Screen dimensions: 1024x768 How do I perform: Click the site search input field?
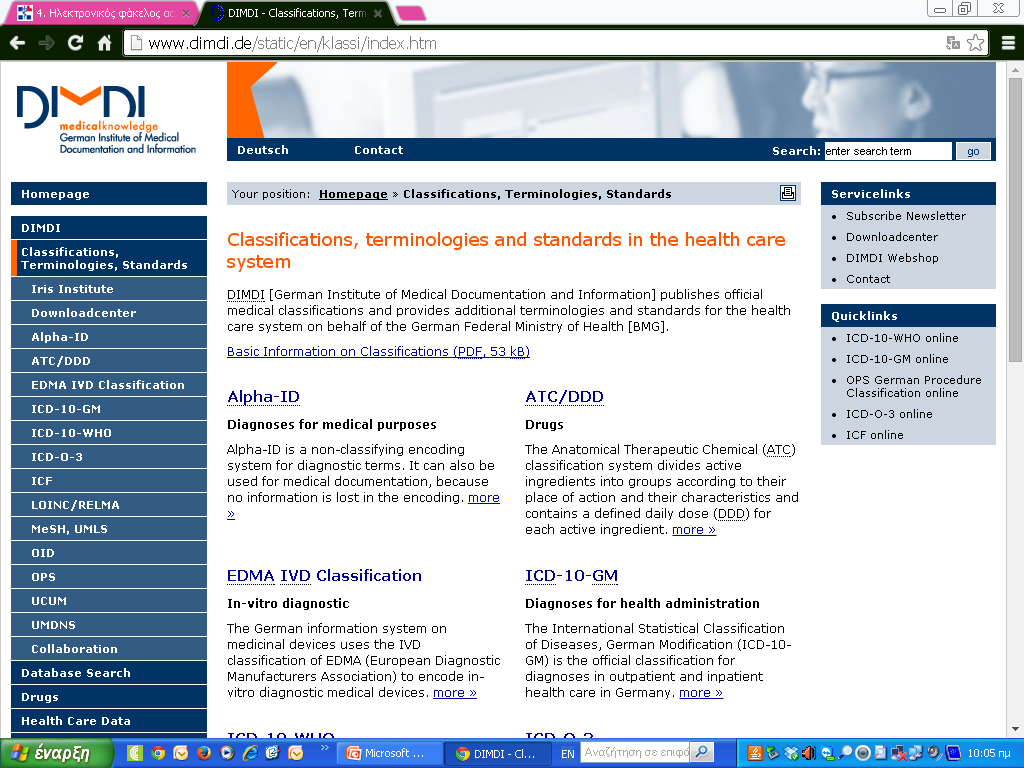[888, 151]
